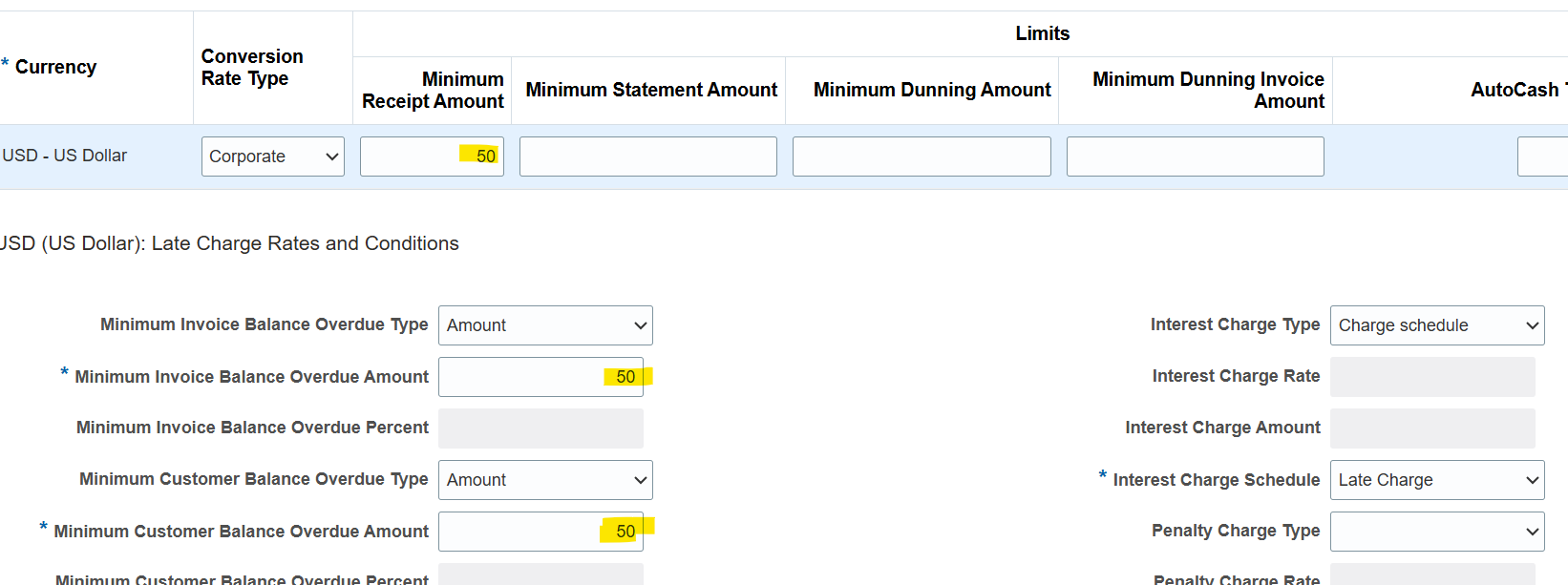Screen dimensions: 1568x585
Task: Select the Minimum Dunning Invoice Amount field
Action: 1195,157
